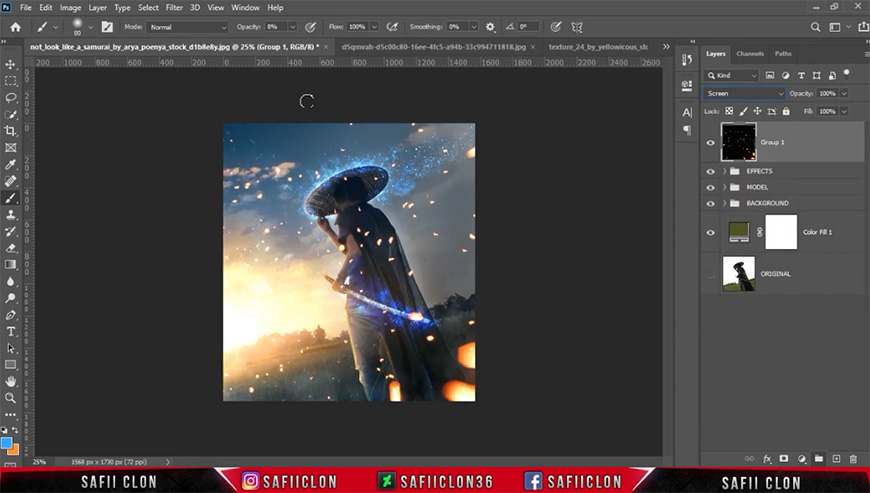
Task: Switch to the Channels tab
Action: tap(750, 54)
